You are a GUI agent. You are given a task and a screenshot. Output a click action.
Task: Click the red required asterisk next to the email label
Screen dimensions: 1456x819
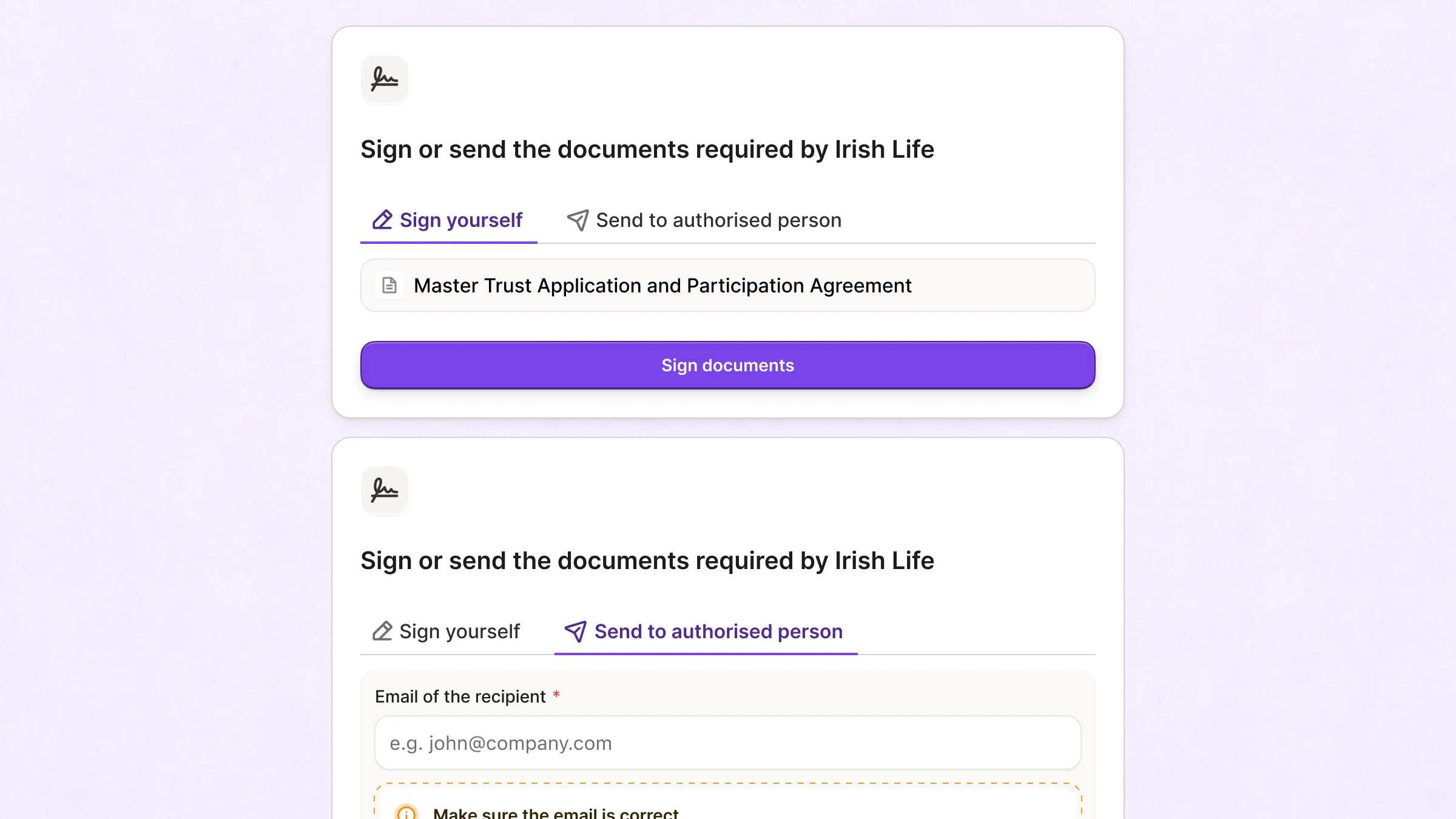coord(556,694)
